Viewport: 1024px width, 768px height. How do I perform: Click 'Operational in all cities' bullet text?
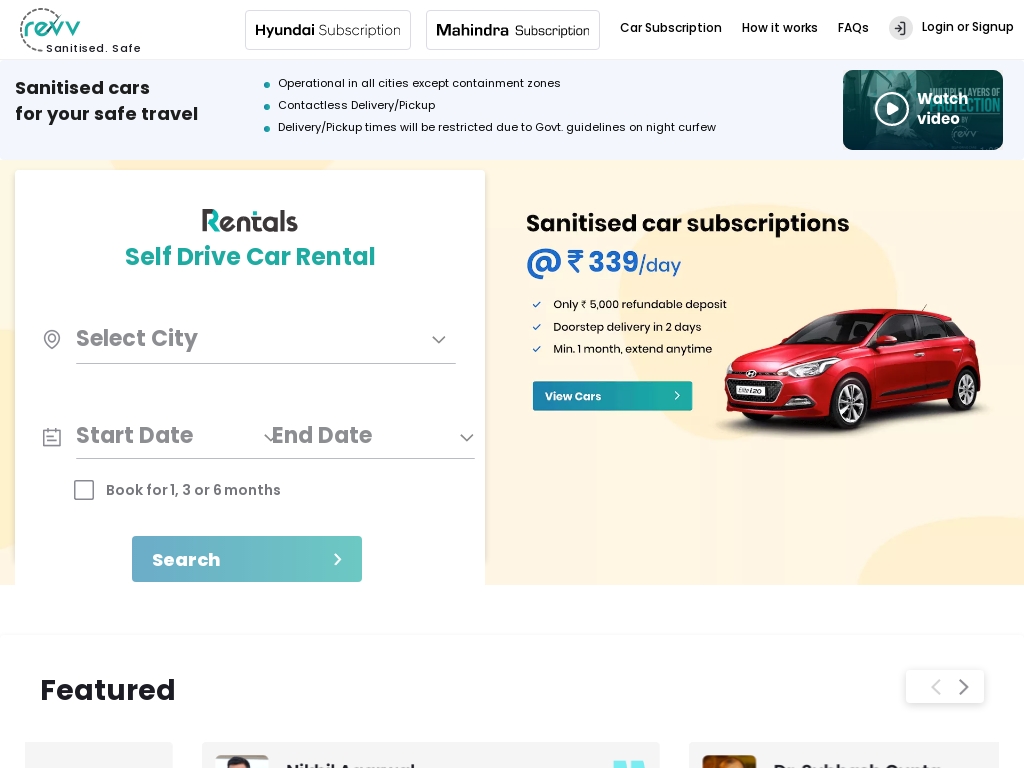pos(419,83)
